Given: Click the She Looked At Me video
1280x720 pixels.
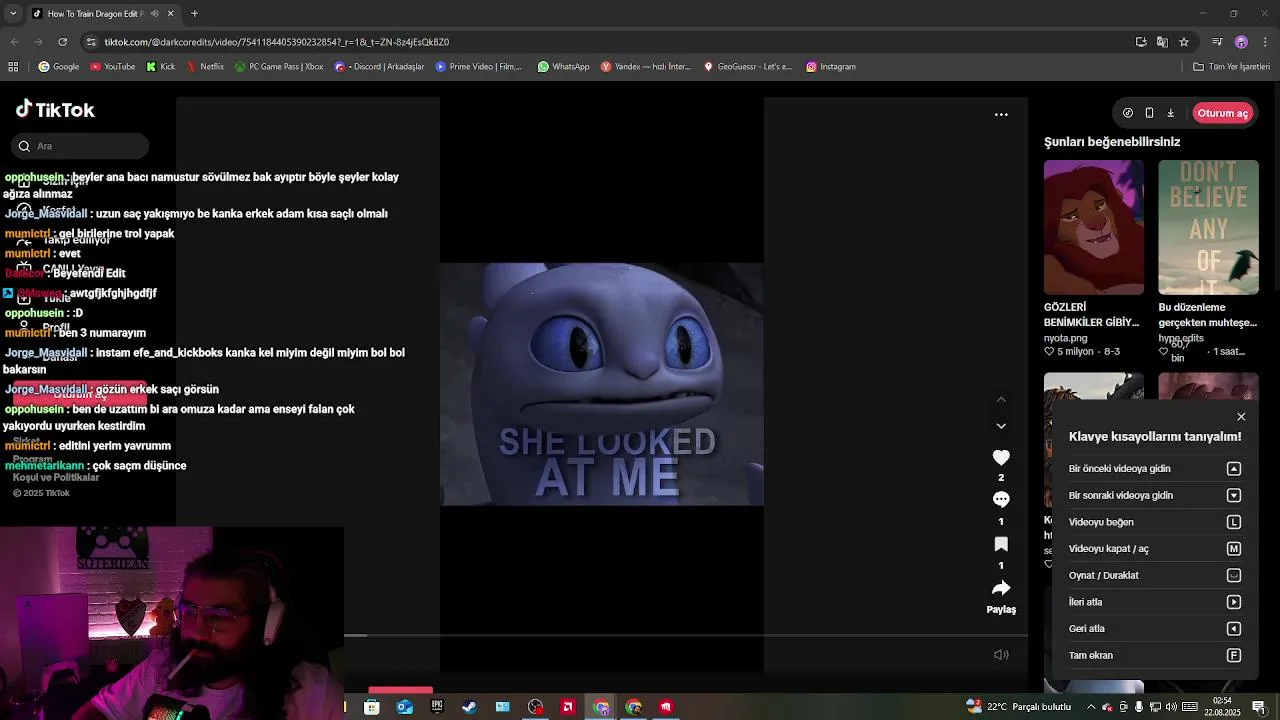Looking at the screenshot, I should pos(602,384).
